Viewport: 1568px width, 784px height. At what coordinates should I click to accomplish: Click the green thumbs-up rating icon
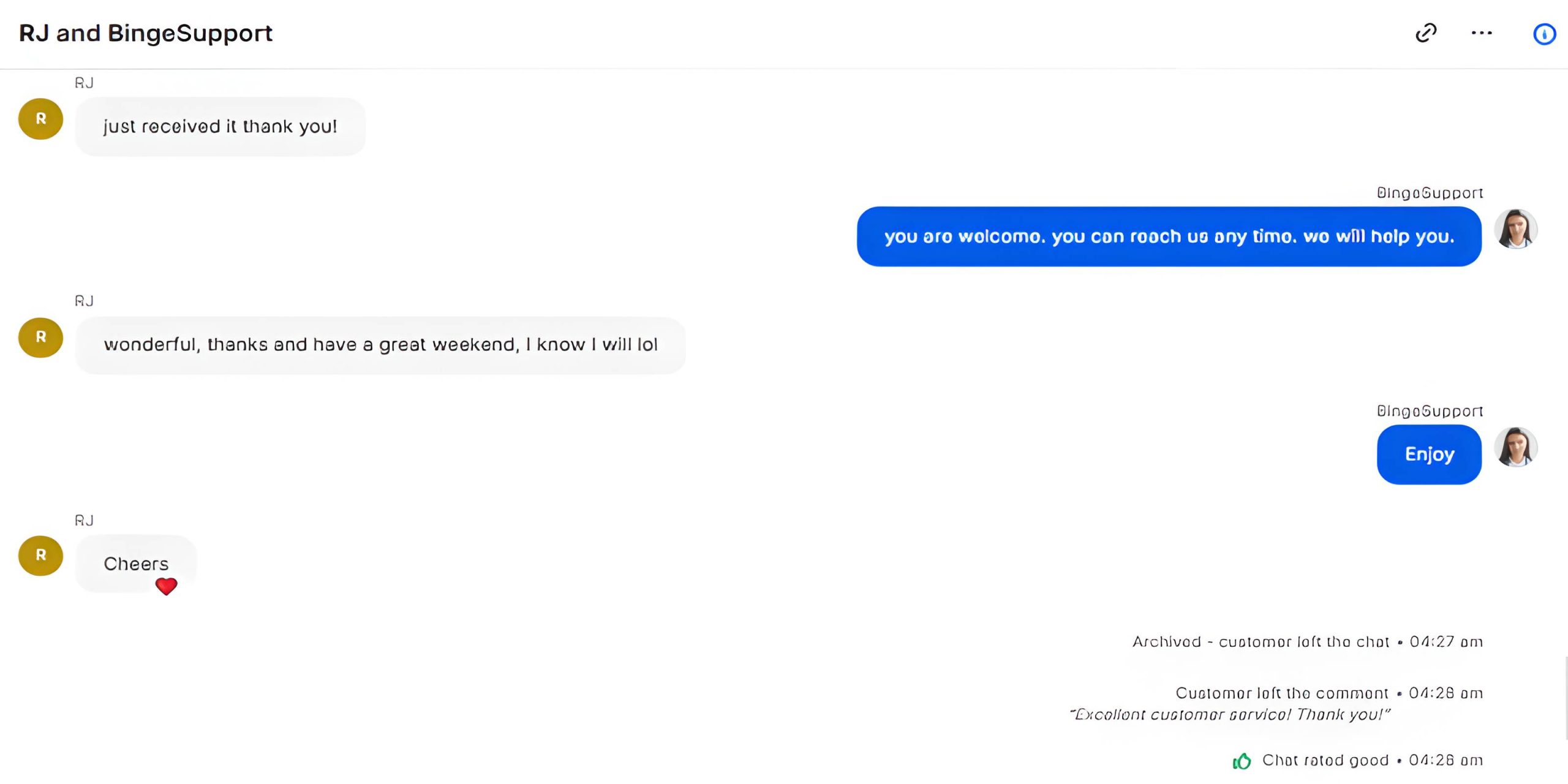coord(1242,761)
